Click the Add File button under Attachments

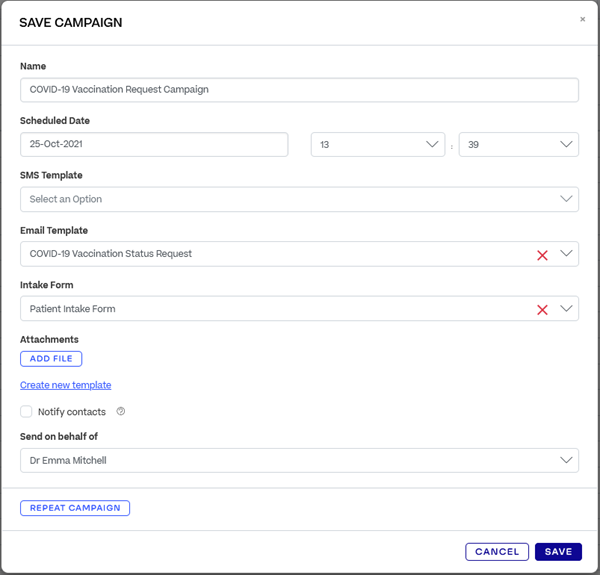coord(51,359)
